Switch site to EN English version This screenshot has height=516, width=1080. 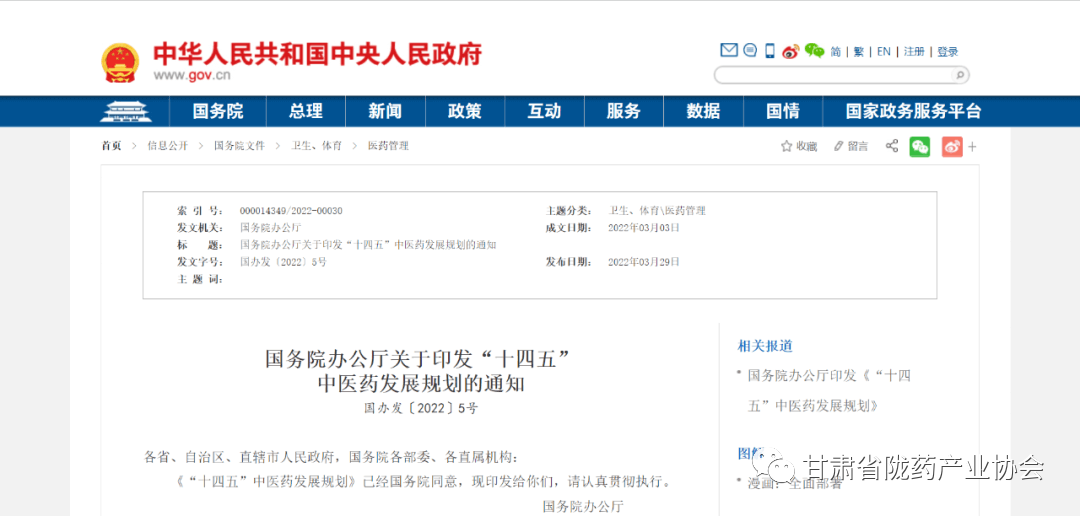pyautogui.click(x=883, y=52)
